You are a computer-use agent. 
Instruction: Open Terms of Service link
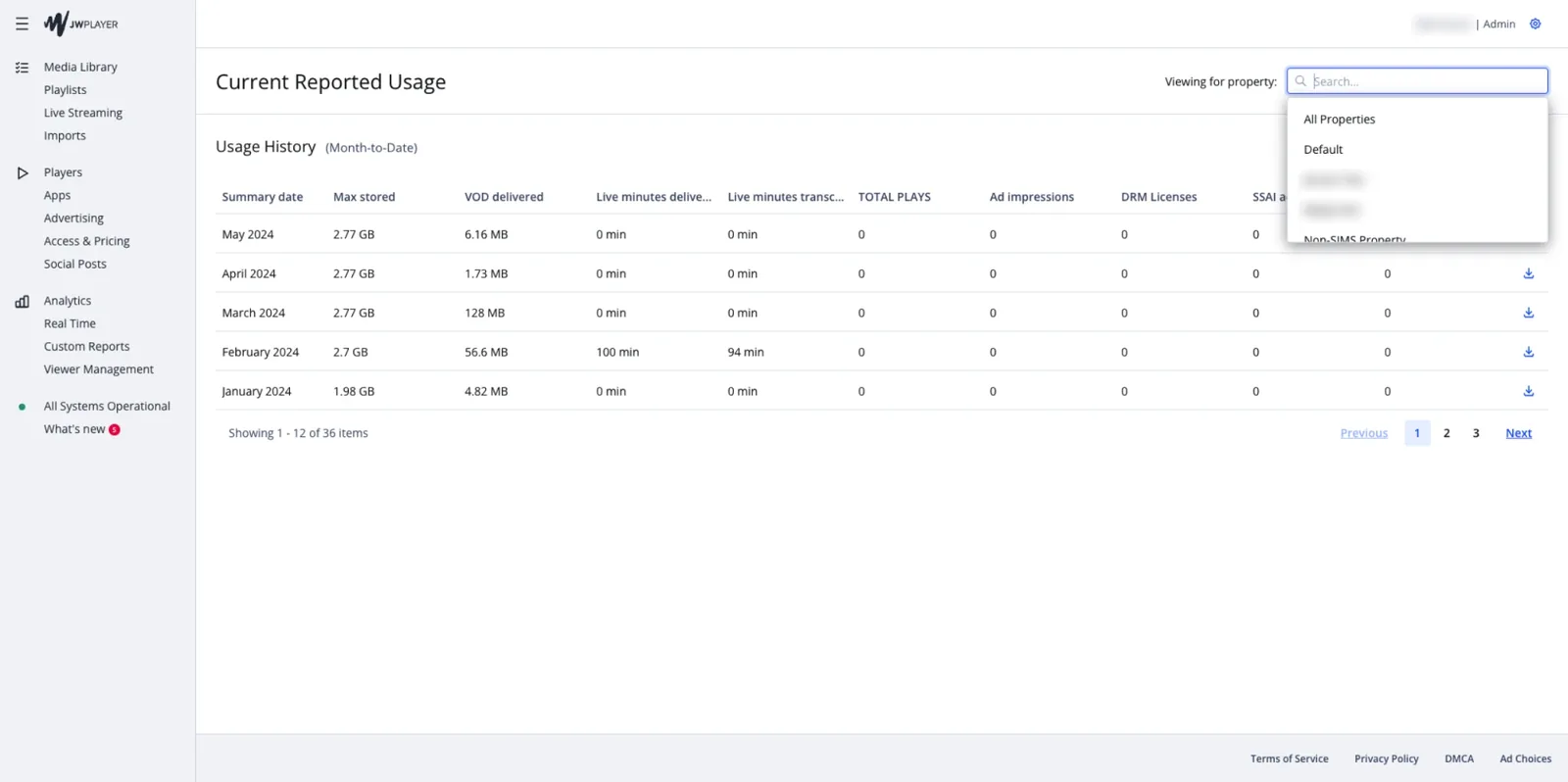[1289, 759]
